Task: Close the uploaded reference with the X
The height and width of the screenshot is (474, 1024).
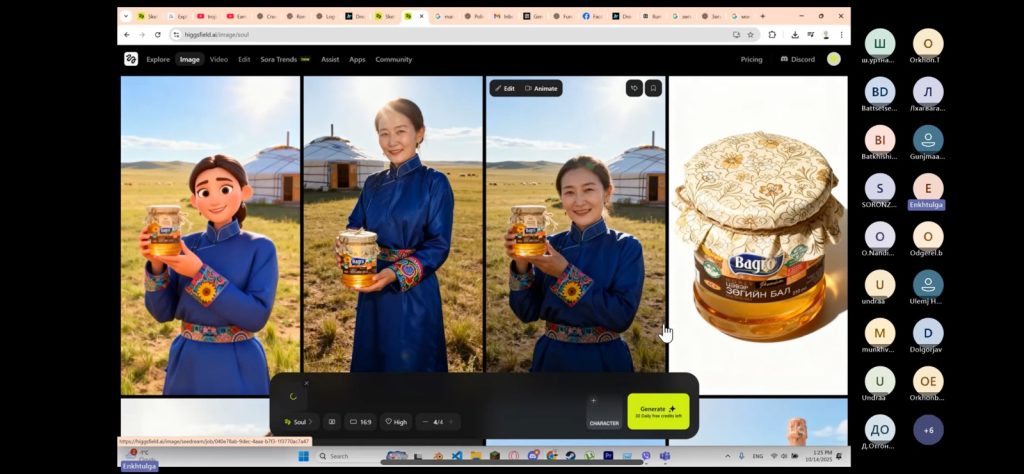Action: pyautogui.click(x=306, y=383)
